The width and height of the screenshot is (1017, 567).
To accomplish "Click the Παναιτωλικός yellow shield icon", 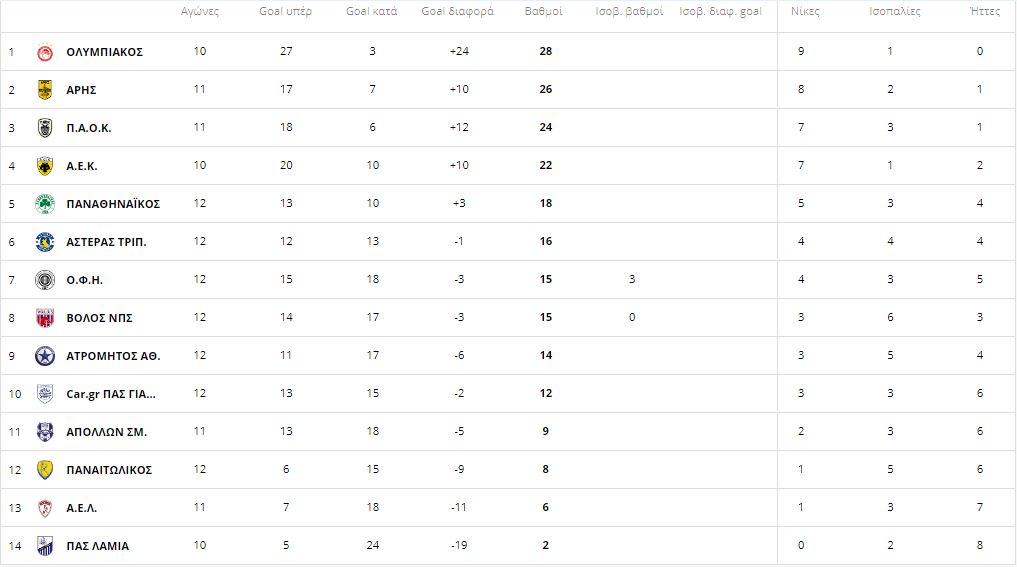I will (x=45, y=470).
